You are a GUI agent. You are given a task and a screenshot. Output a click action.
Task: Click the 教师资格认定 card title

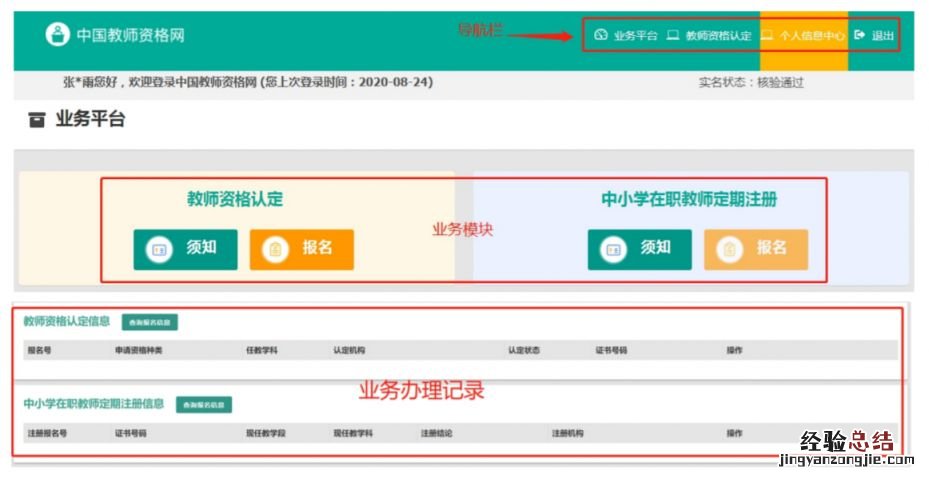tap(235, 199)
